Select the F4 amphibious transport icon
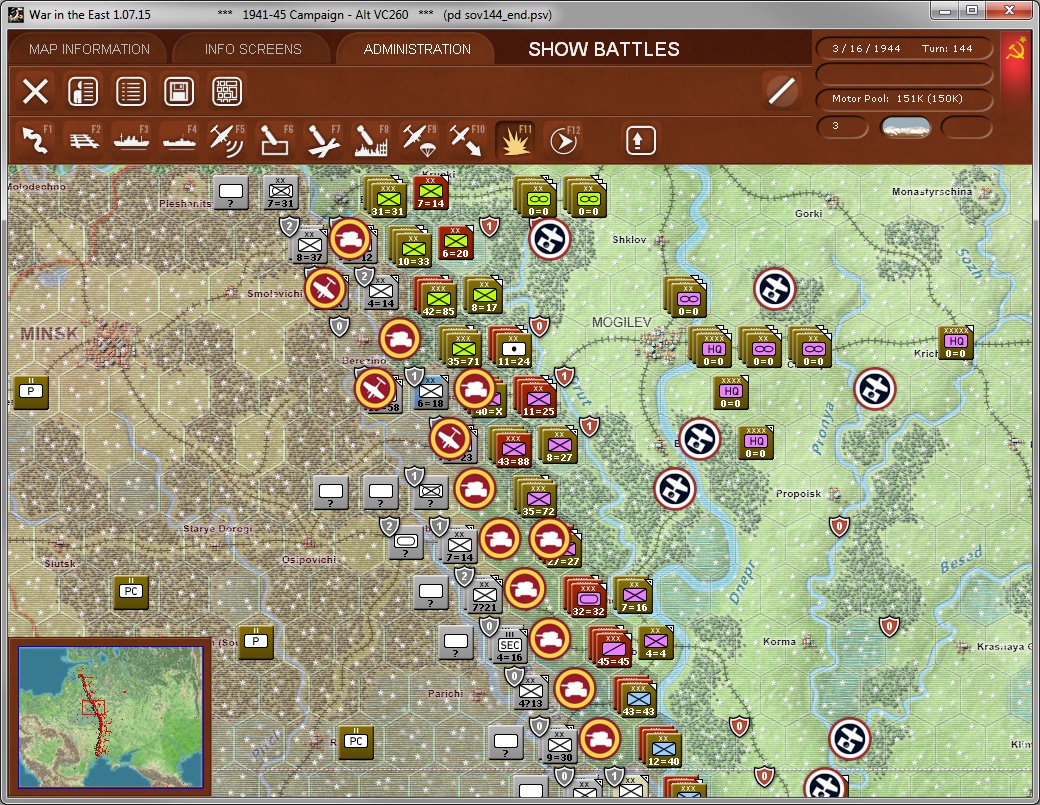 point(179,140)
